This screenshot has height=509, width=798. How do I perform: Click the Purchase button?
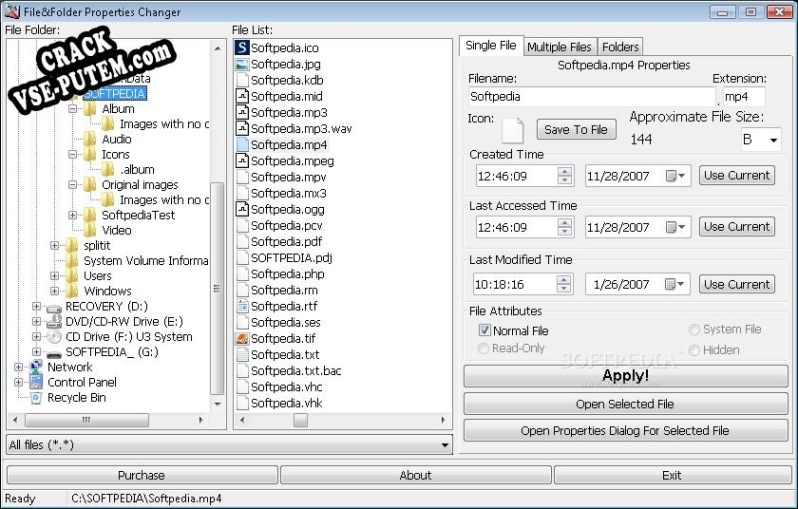coord(141,475)
